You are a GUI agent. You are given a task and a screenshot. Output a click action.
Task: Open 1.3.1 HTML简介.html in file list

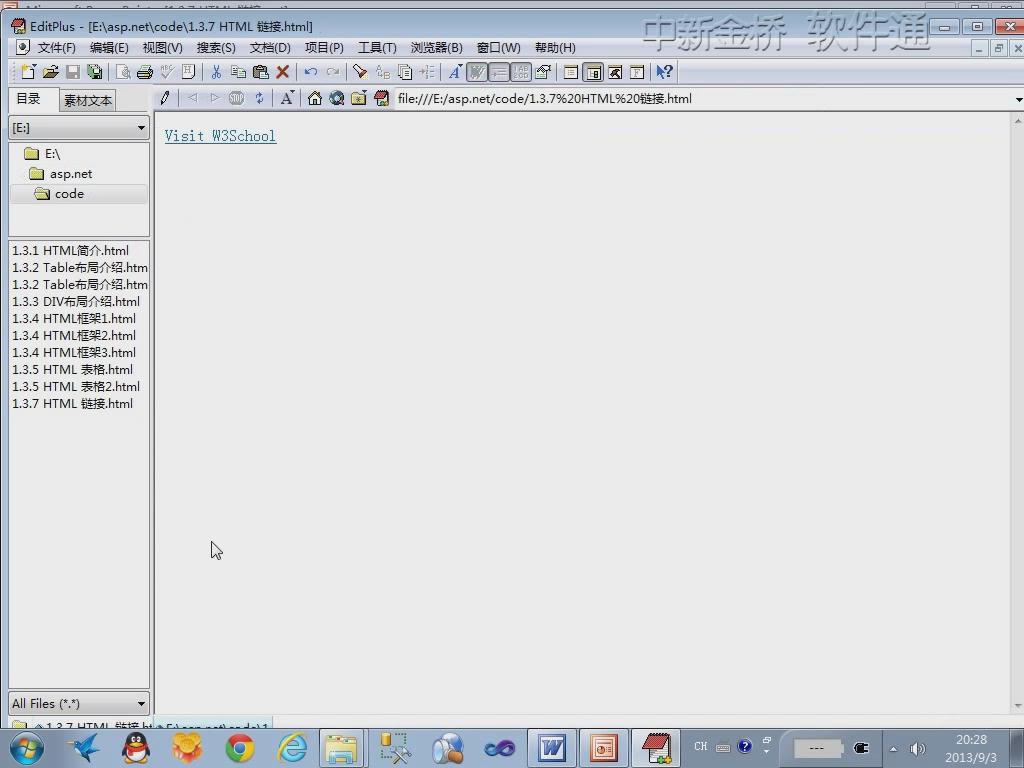tap(71, 250)
